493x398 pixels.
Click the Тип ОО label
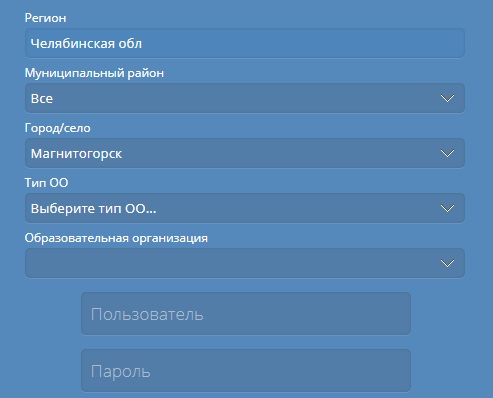(46, 183)
